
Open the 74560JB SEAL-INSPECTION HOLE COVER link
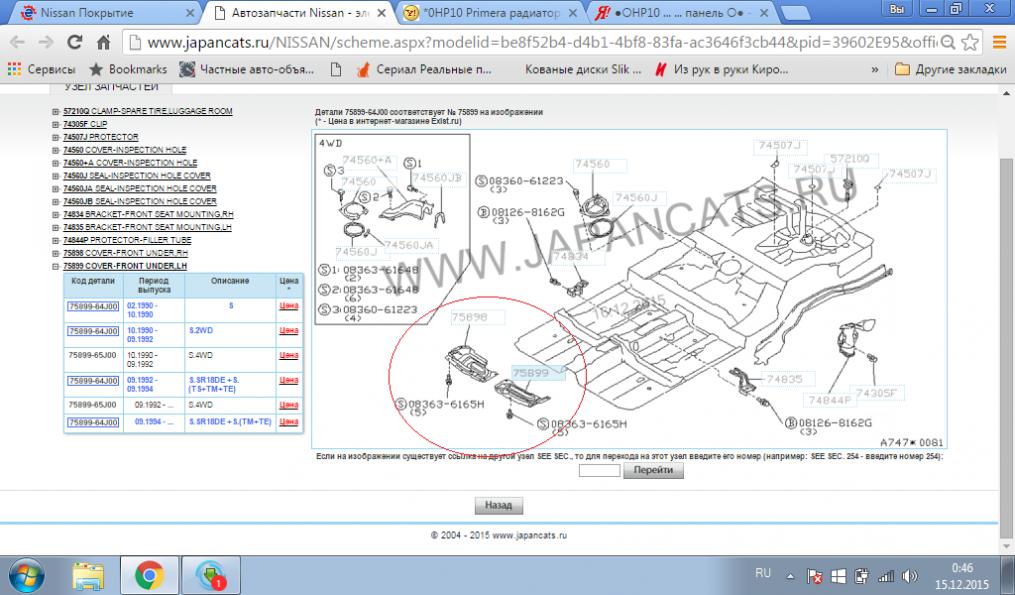[x=140, y=201]
